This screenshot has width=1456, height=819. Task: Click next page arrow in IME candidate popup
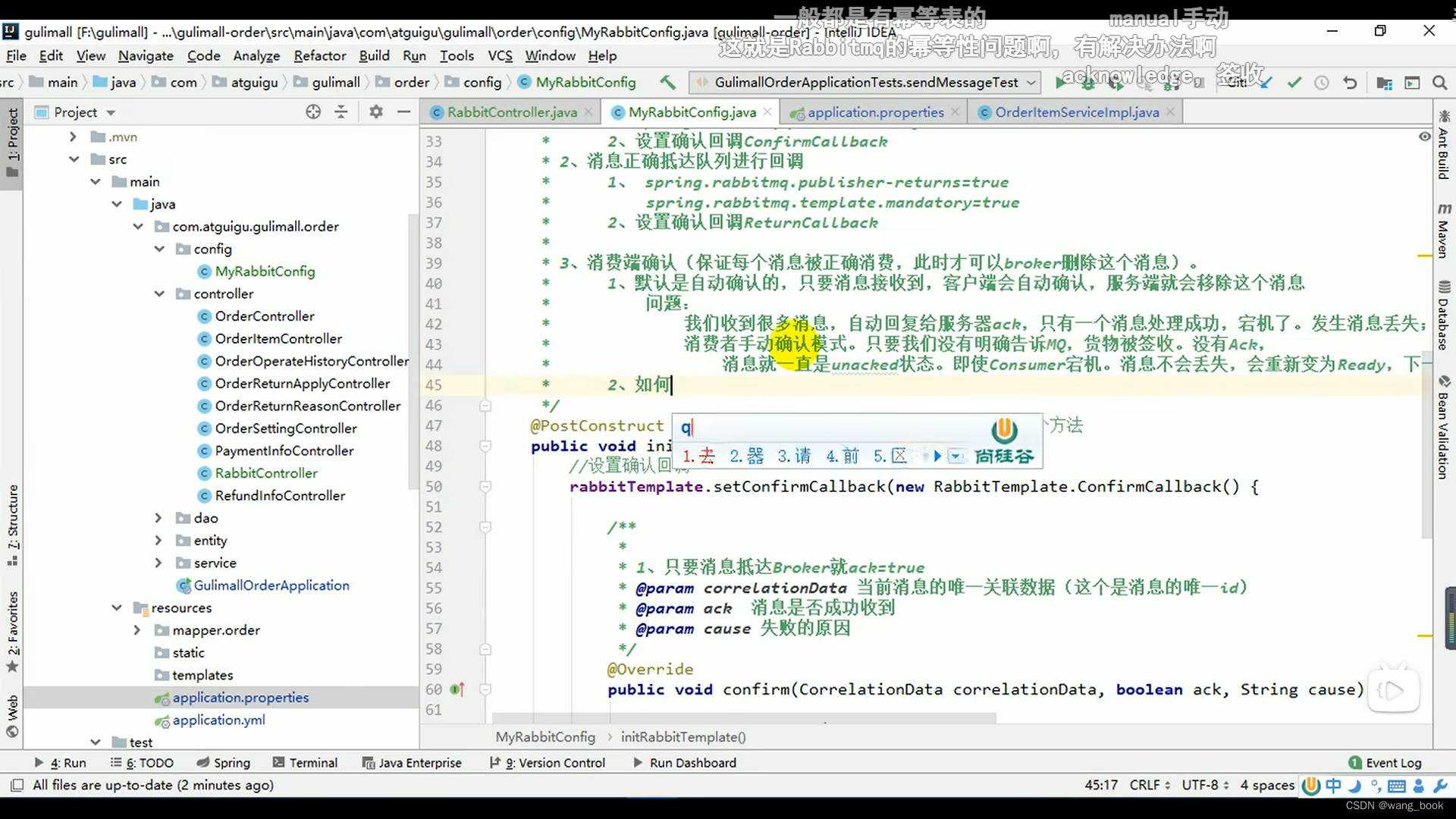click(x=937, y=457)
